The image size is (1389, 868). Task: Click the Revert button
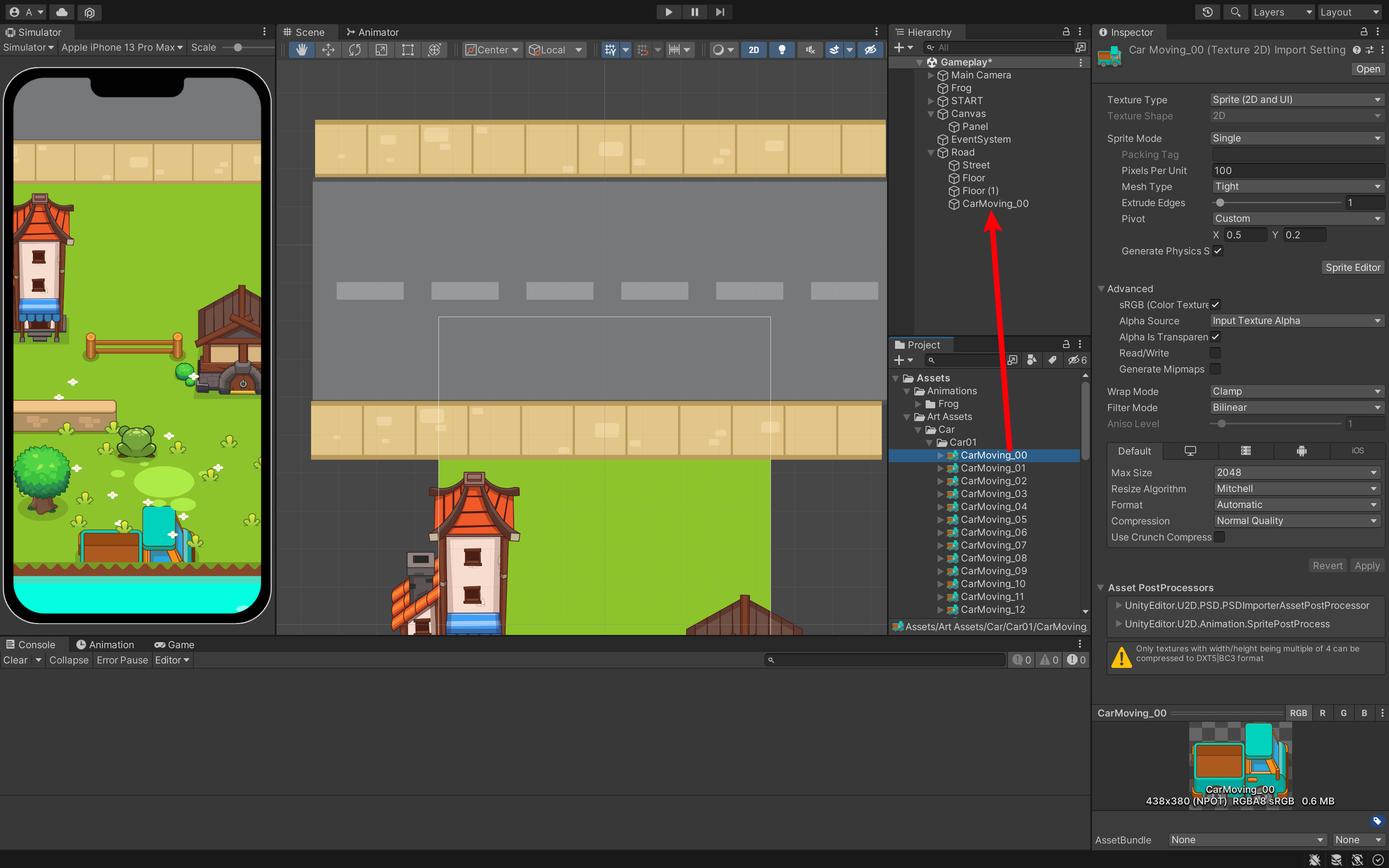tap(1328, 566)
